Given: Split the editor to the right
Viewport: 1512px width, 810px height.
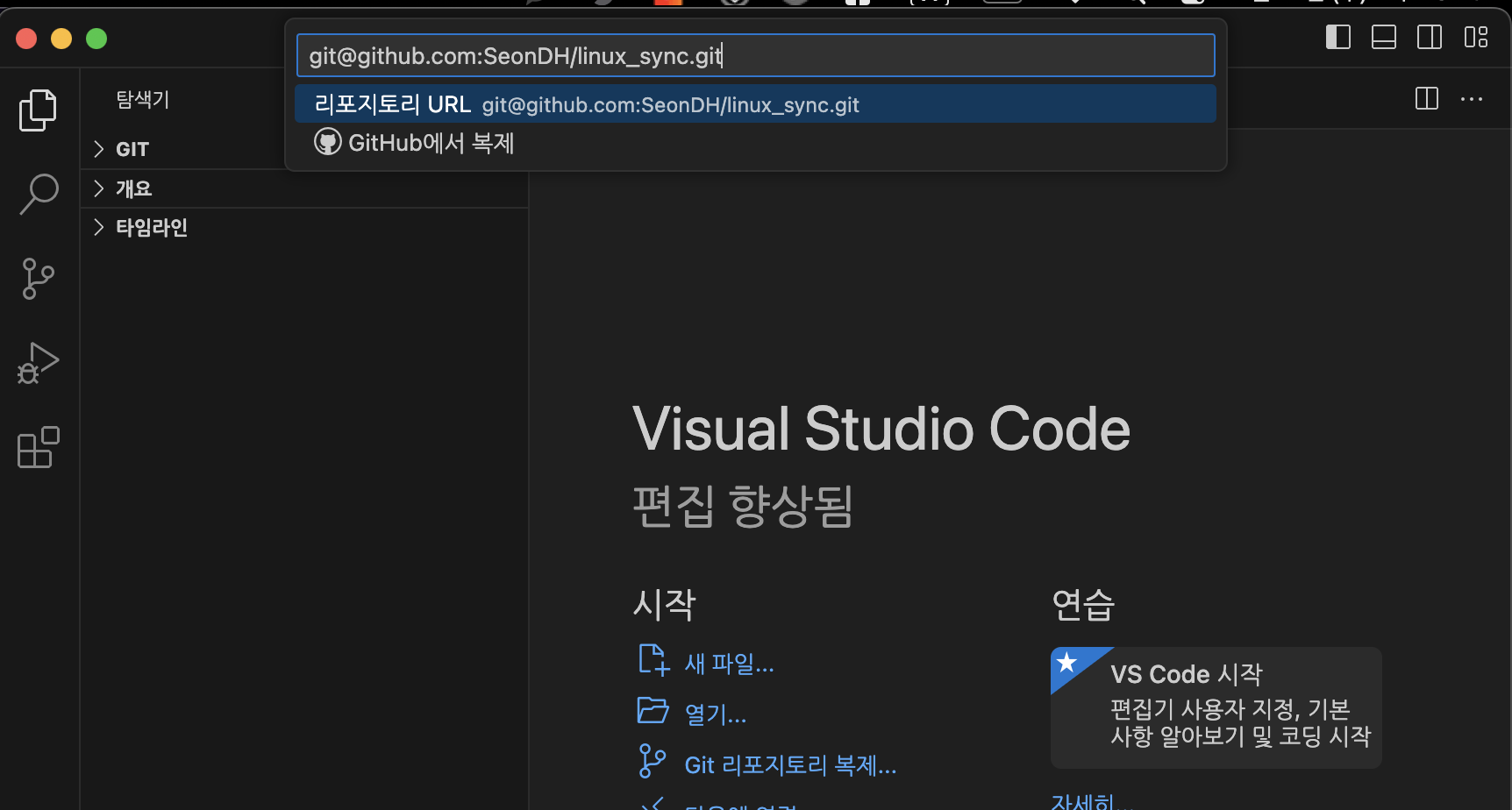Looking at the screenshot, I should (1427, 98).
